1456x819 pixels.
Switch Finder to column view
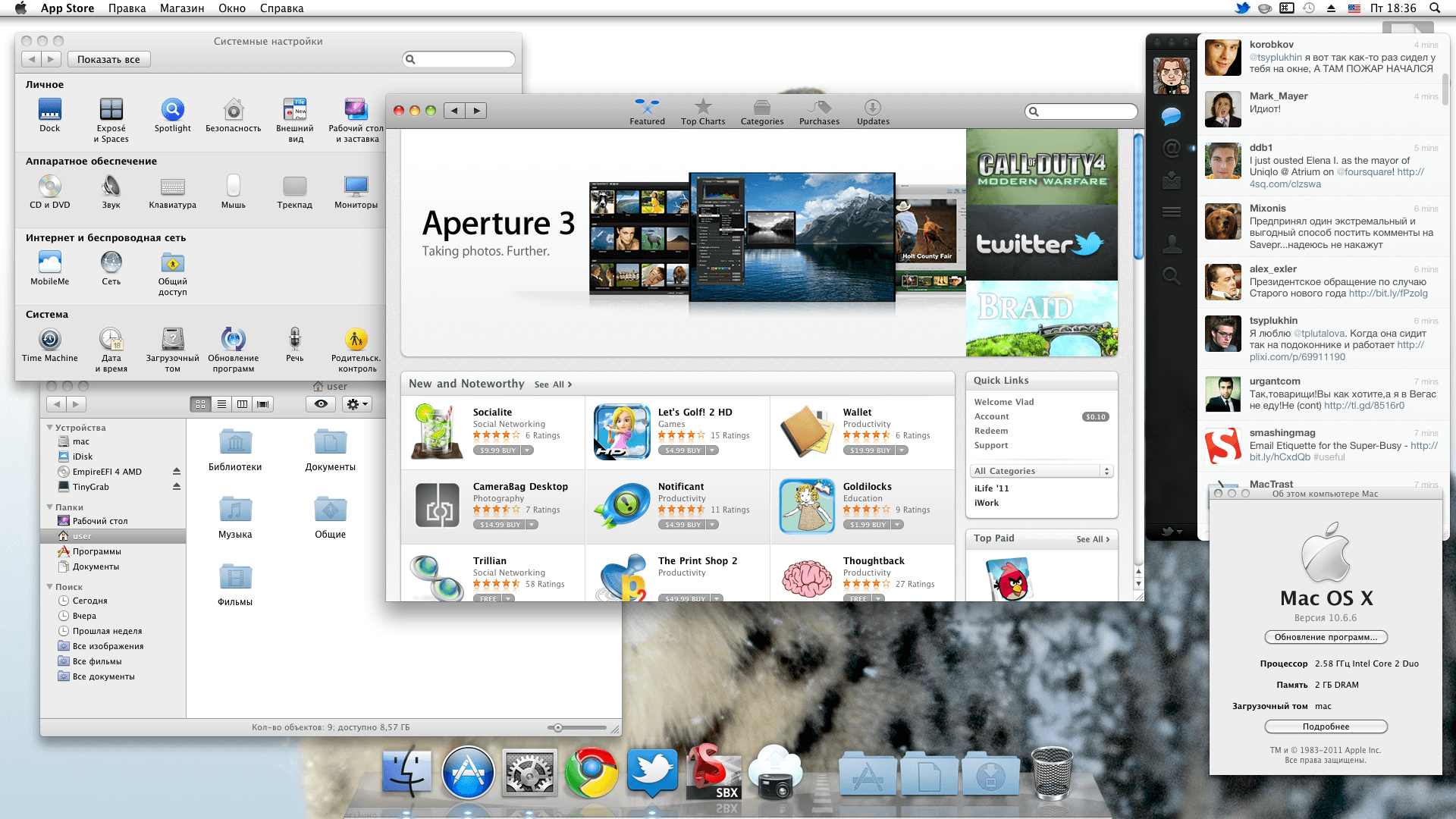coord(242,404)
